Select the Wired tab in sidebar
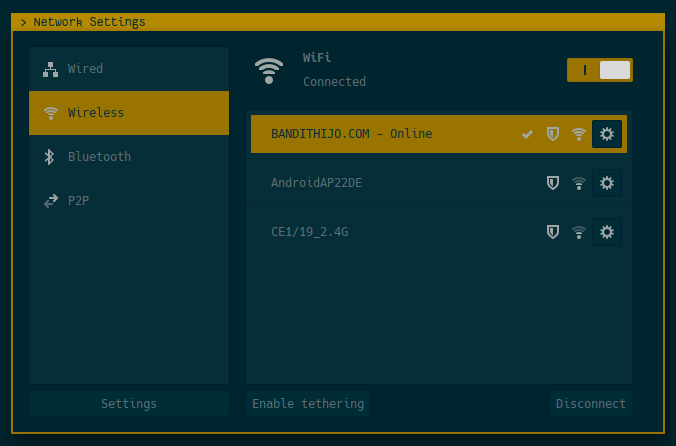The height and width of the screenshot is (446, 676). [x=129, y=69]
